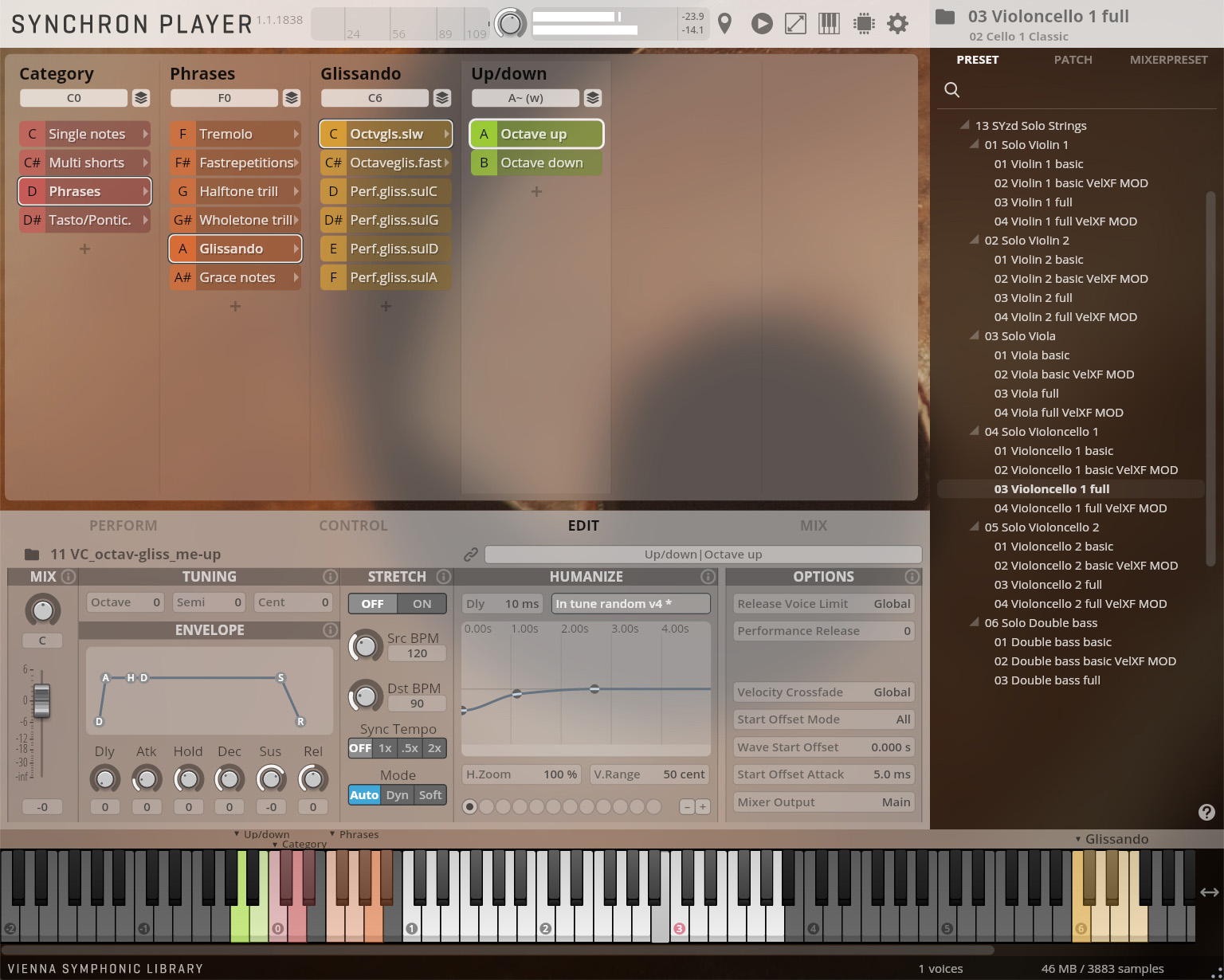Click the play icon in the top toolbar
Screen dimensions: 1224x980
[761, 23]
